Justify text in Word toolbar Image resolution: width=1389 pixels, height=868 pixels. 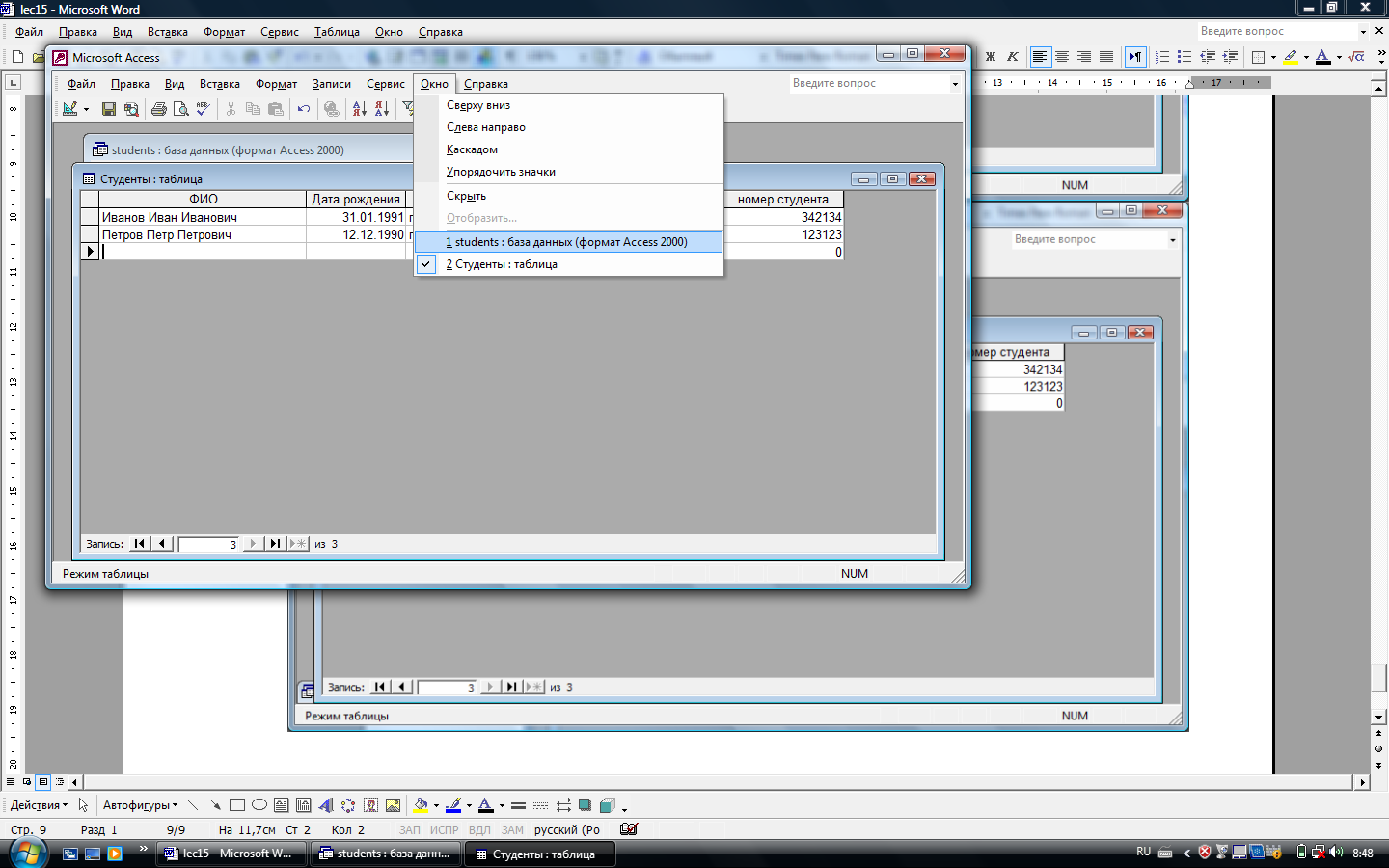click(x=1106, y=57)
